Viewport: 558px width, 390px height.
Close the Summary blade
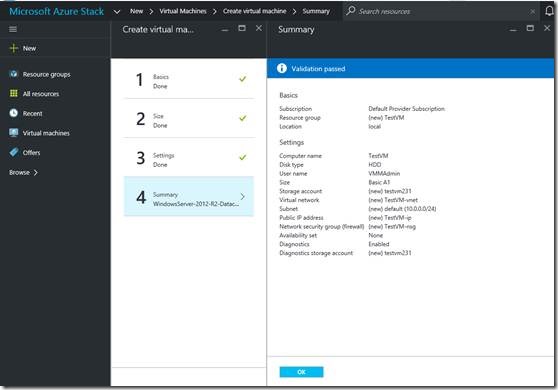pyautogui.click(x=547, y=28)
